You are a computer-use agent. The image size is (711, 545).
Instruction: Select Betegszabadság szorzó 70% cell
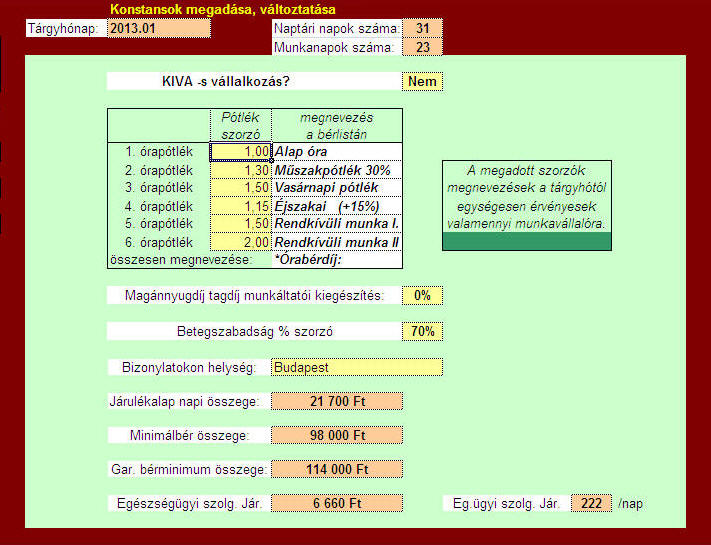[422, 331]
